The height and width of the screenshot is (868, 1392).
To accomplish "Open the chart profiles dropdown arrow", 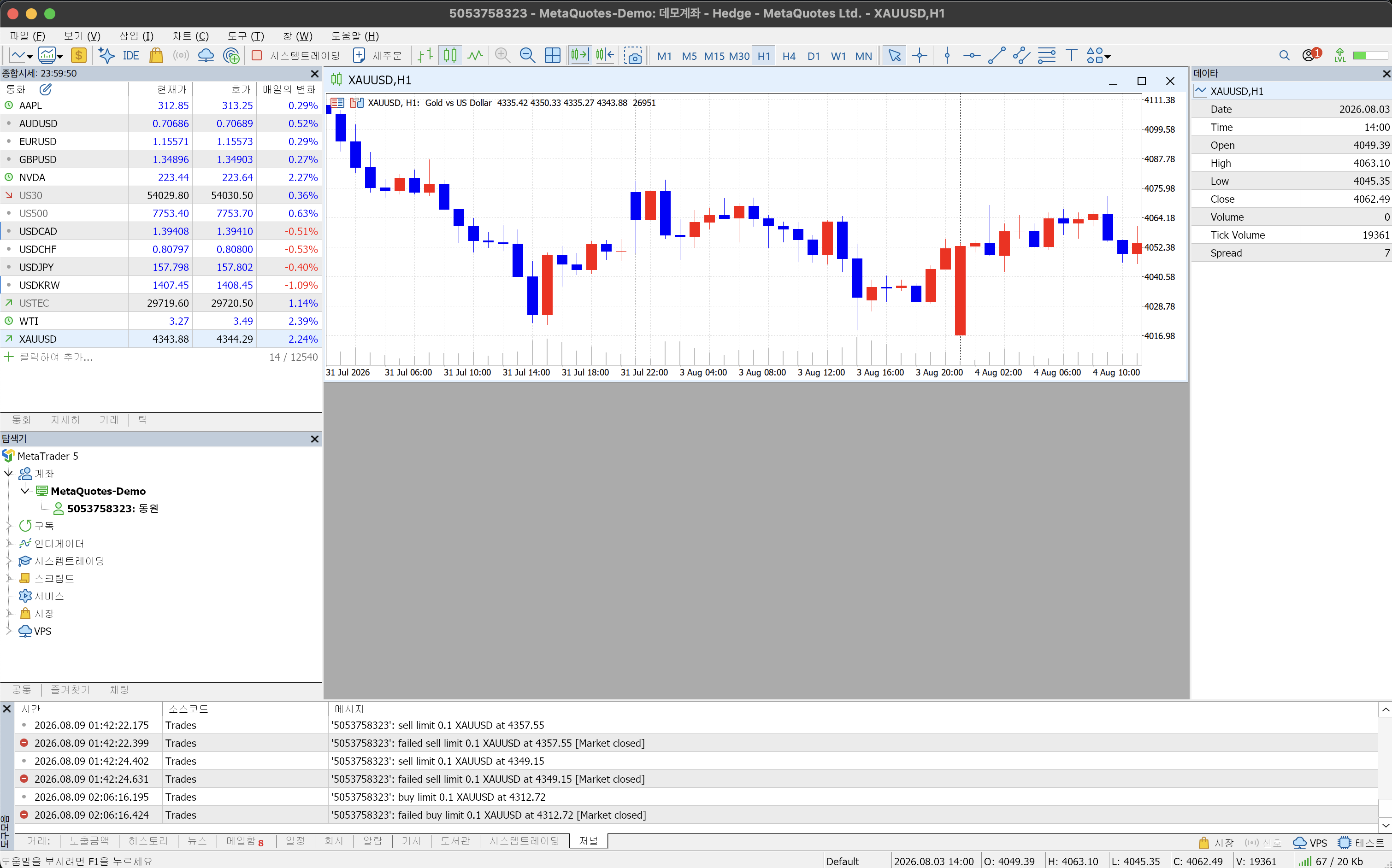I will pos(60,57).
